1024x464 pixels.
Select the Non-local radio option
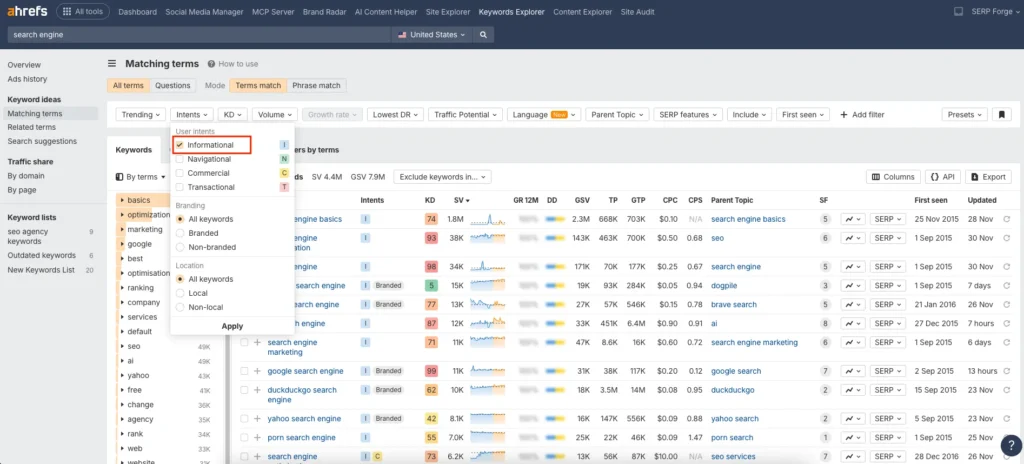point(180,307)
